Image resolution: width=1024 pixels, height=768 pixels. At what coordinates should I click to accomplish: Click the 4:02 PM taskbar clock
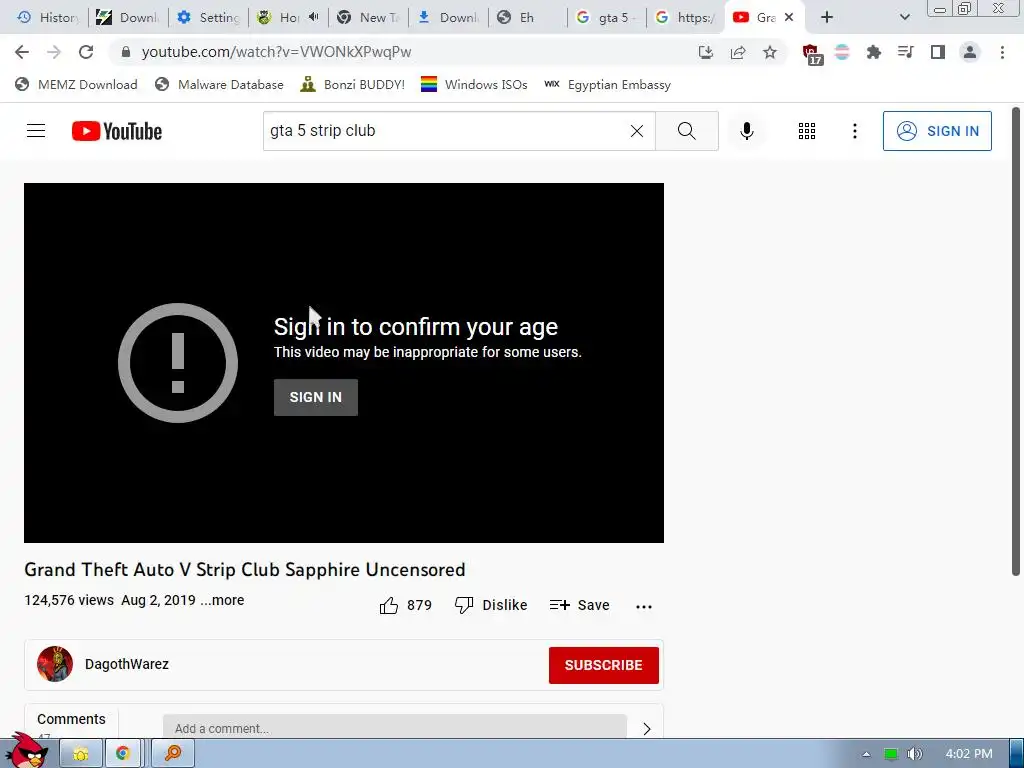pos(969,754)
